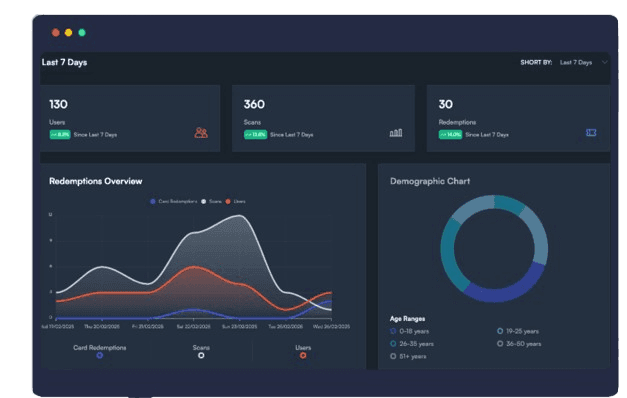
Task: Open the Short By Last 7 Days dropdown
Action: tap(583, 62)
